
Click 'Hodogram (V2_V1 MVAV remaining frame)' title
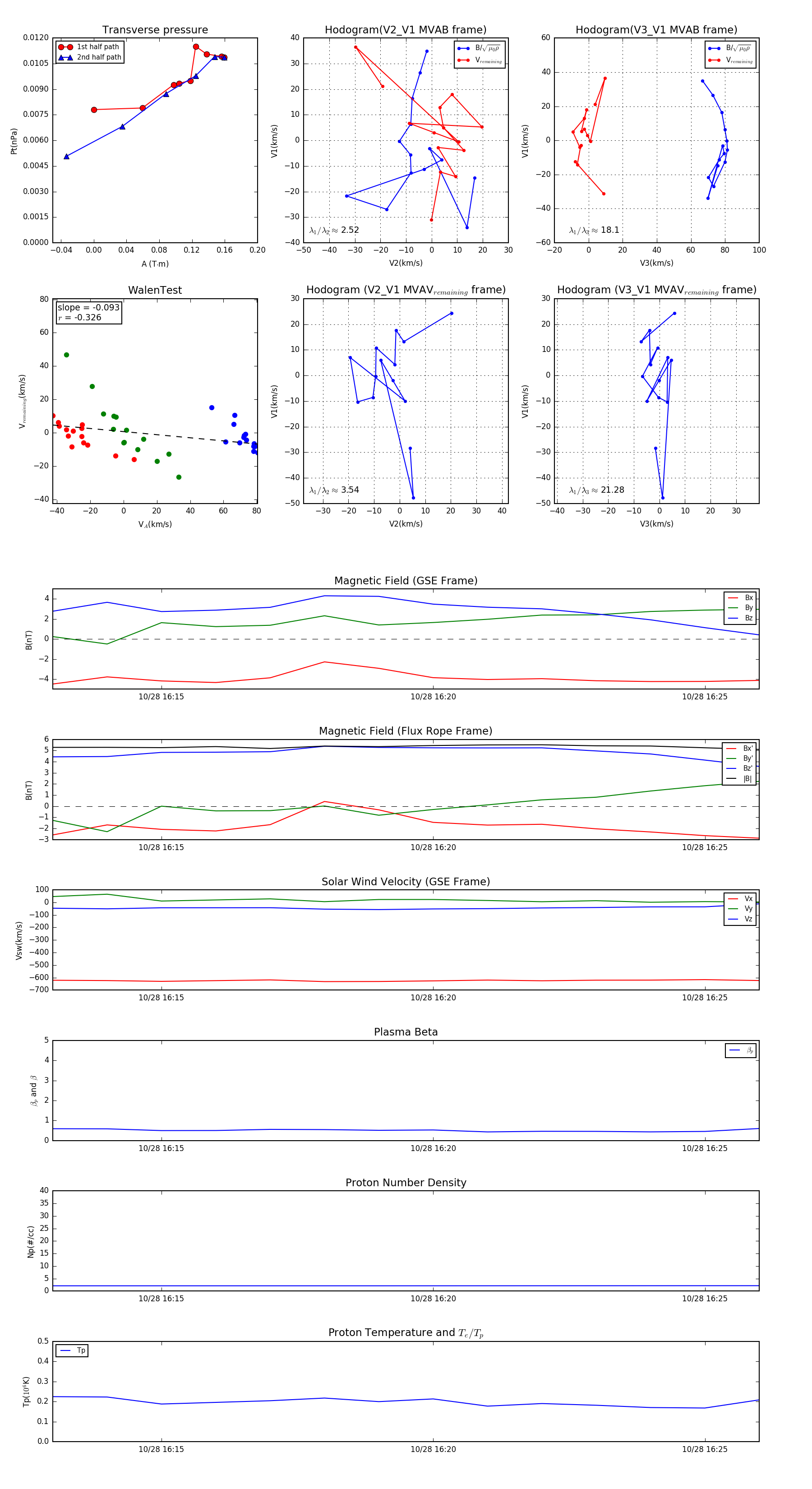(x=405, y=290)
